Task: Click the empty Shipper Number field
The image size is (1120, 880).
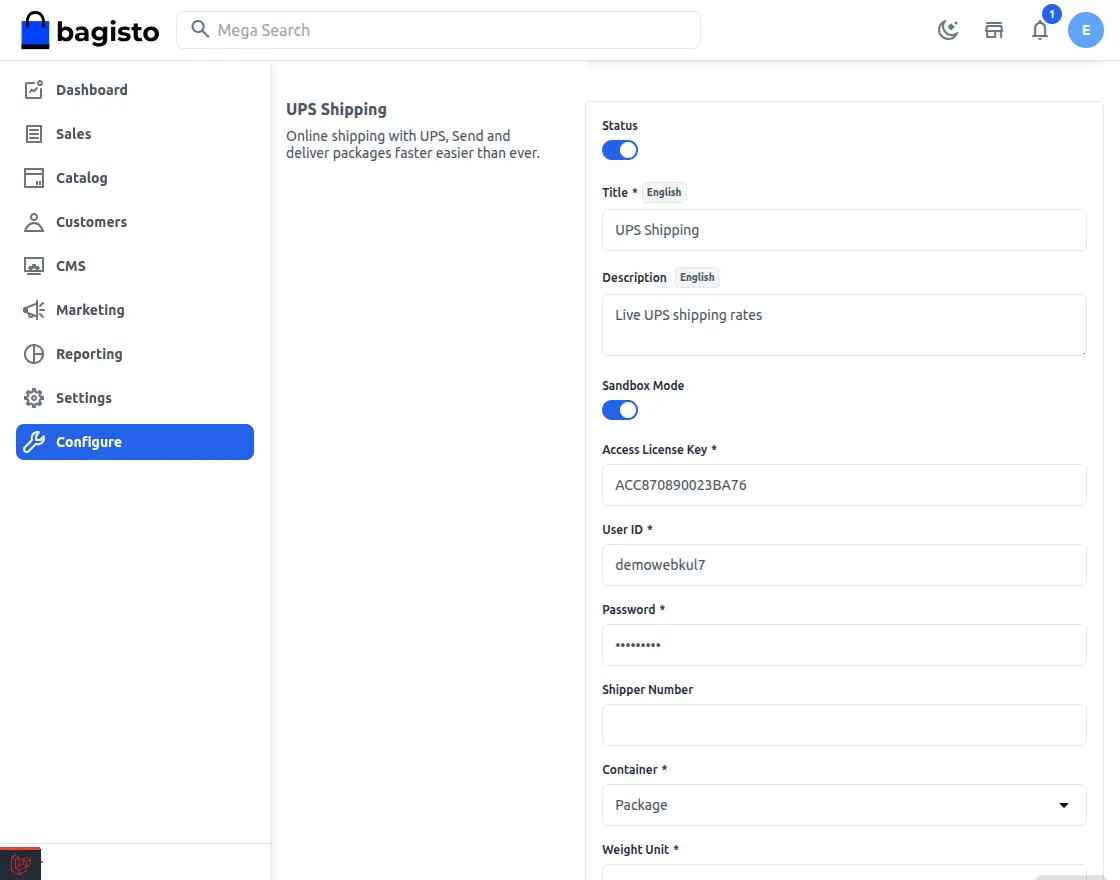Action: [844, 725]
